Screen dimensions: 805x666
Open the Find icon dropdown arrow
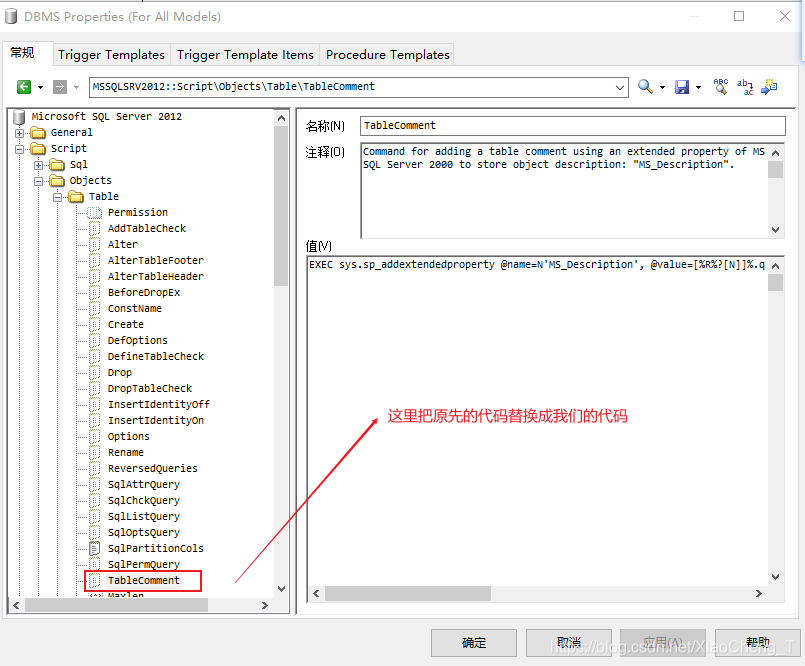point(662,87)
